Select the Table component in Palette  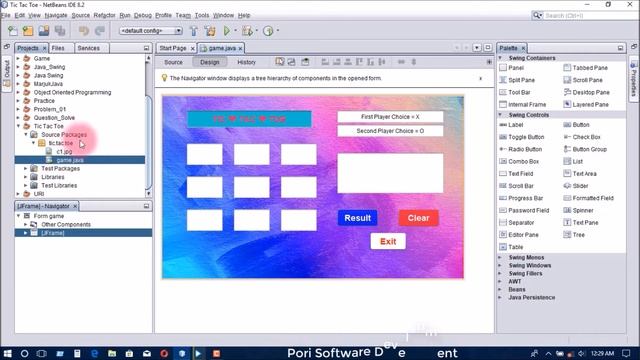pos(511,247)
